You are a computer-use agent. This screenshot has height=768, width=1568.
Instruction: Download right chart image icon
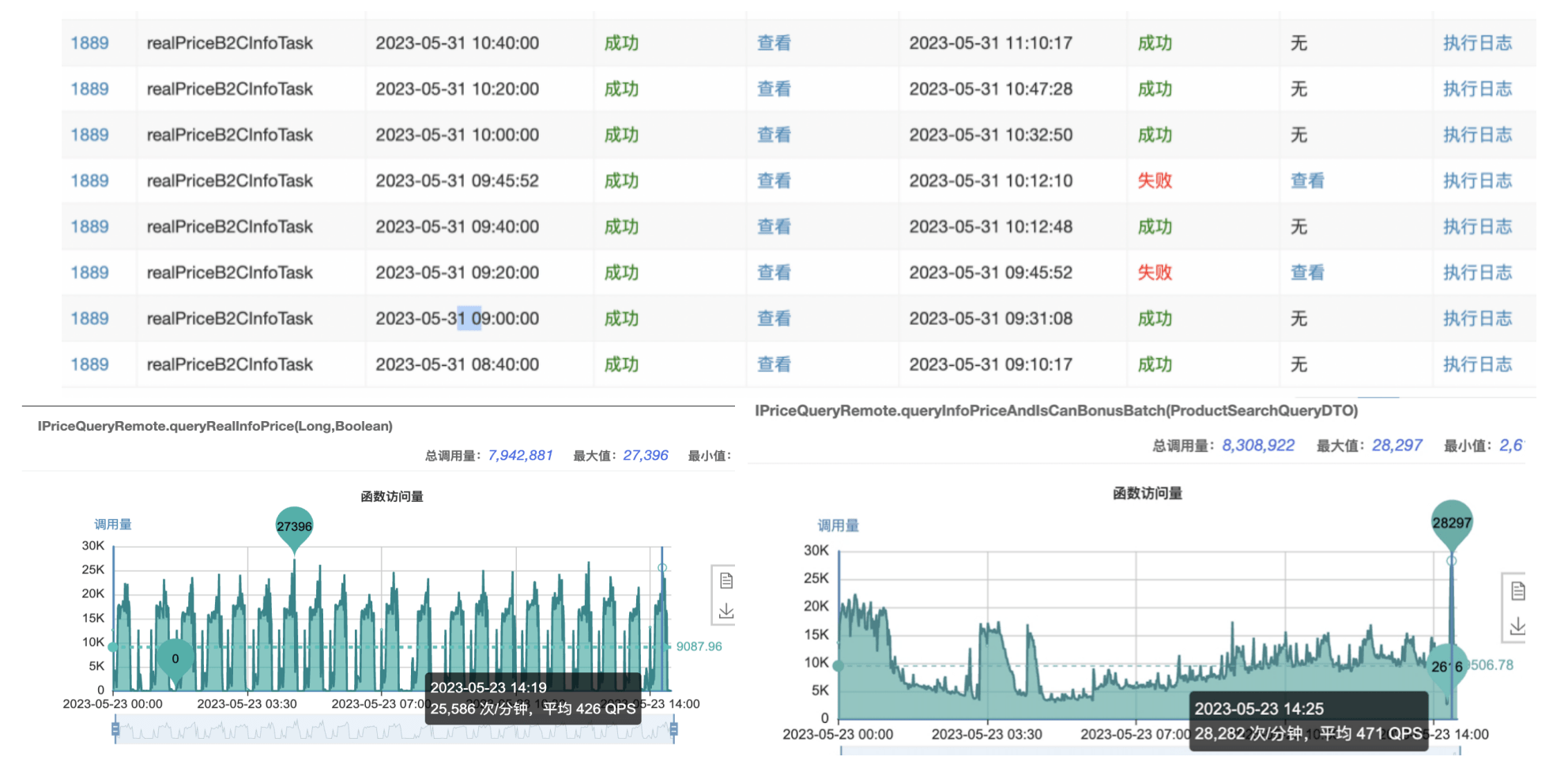coord(1517,627)
